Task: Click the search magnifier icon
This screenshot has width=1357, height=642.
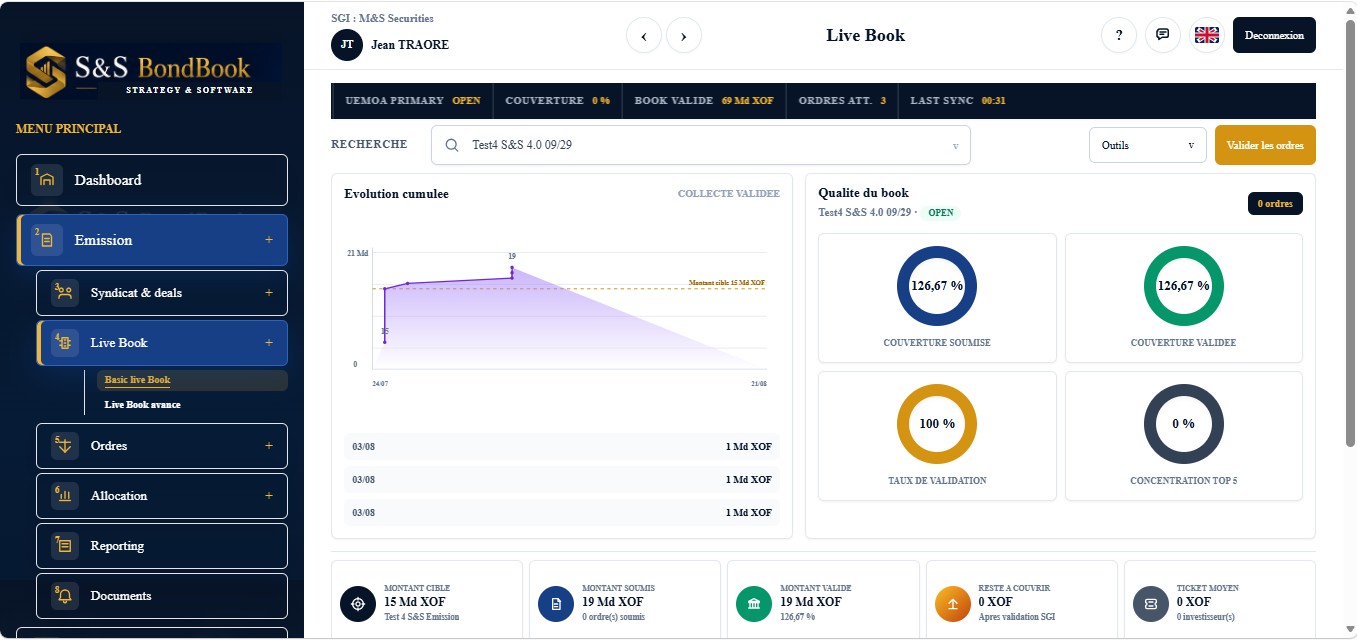Action: pyautogui.click(x=452, y=145)
